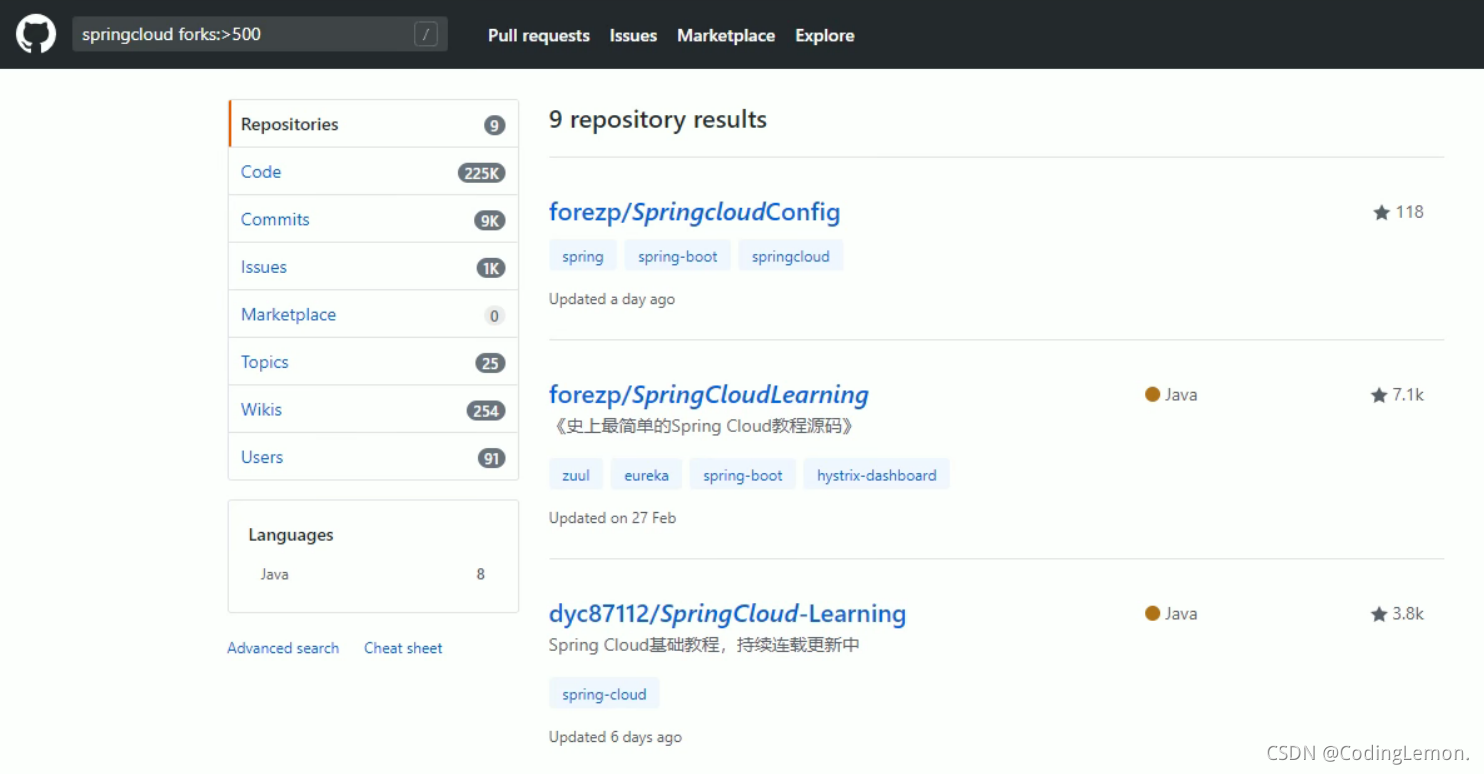
Task: Focus the search box containing springcloud forks:>500
Action: (x=260, y=34)
